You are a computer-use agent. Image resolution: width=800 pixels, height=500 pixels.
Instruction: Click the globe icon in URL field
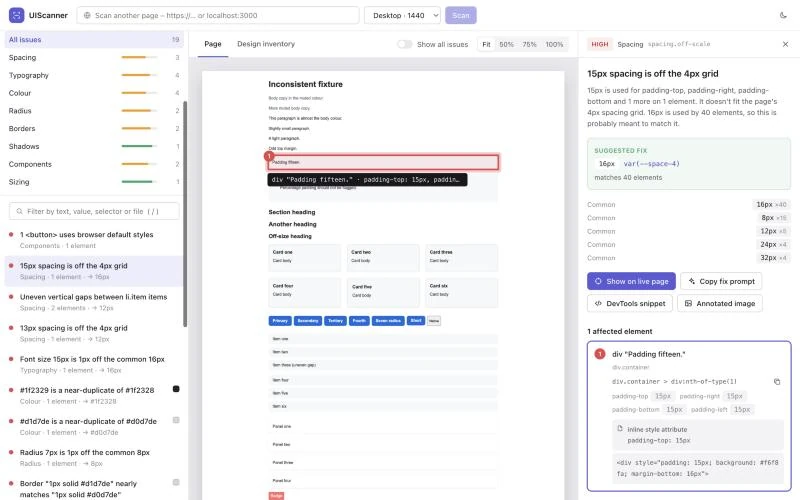click(x=87, y=15)
